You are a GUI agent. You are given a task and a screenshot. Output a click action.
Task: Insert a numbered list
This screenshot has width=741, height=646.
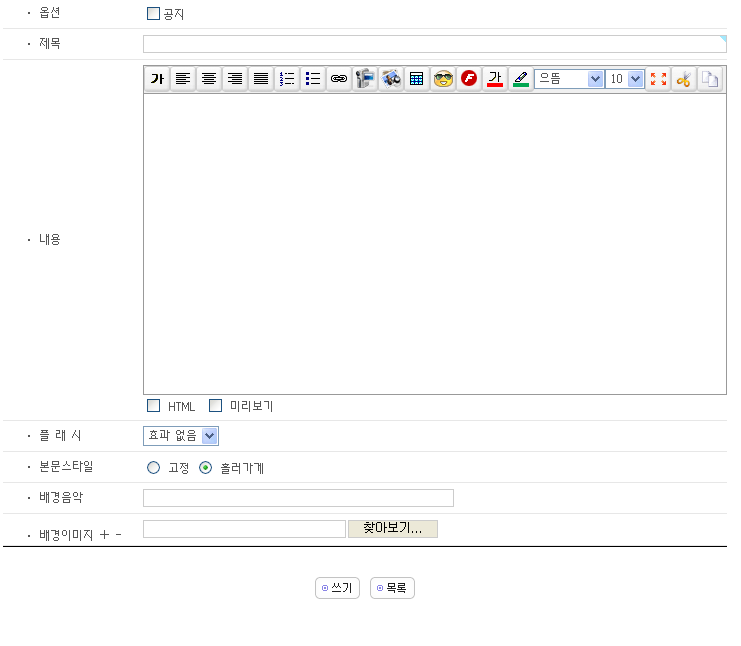[287, 78]
